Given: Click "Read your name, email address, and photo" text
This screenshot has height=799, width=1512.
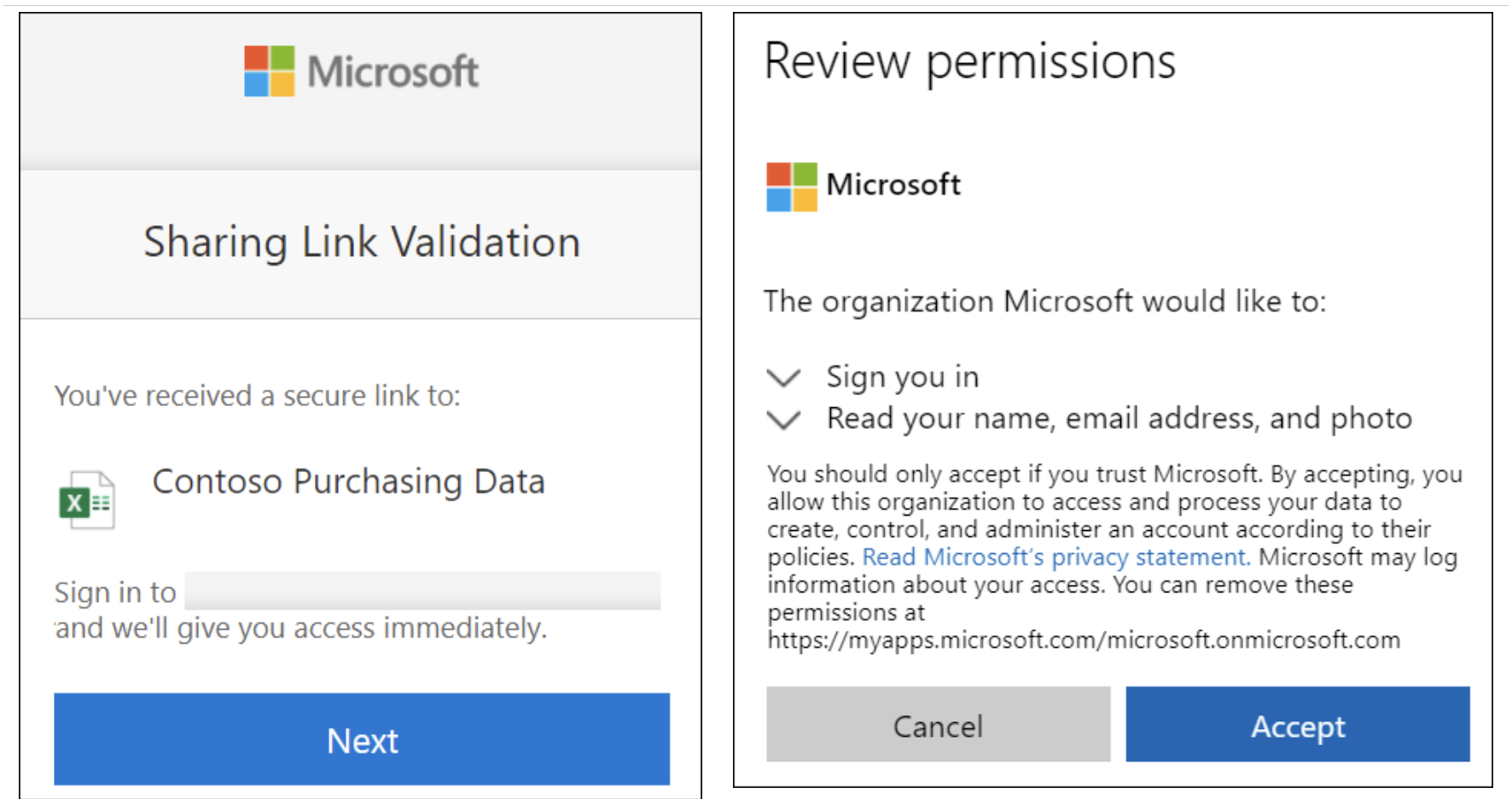Looking at the screenshot, I should click(x=1119, y=418).
